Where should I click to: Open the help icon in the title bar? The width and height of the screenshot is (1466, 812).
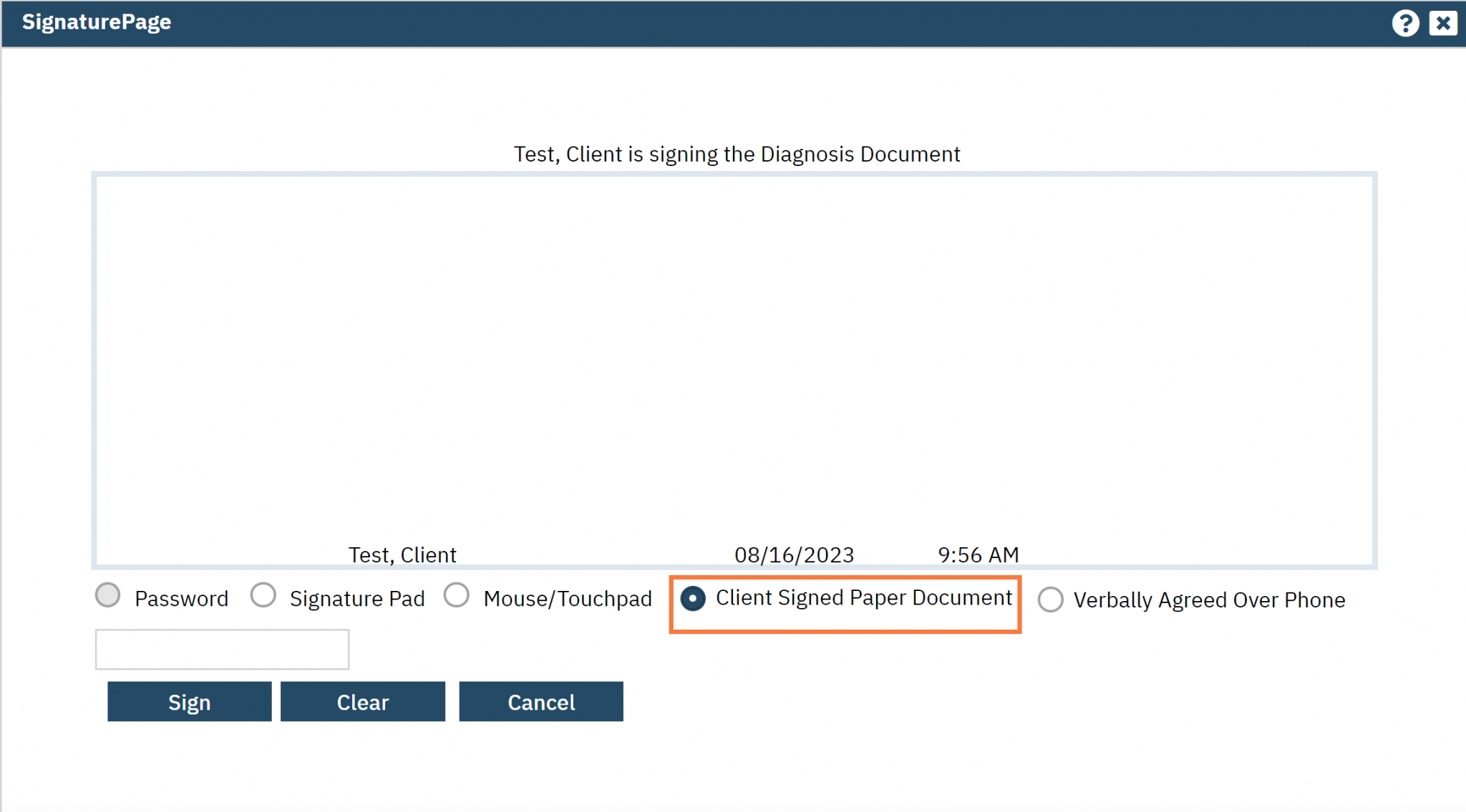(1406, 23)
